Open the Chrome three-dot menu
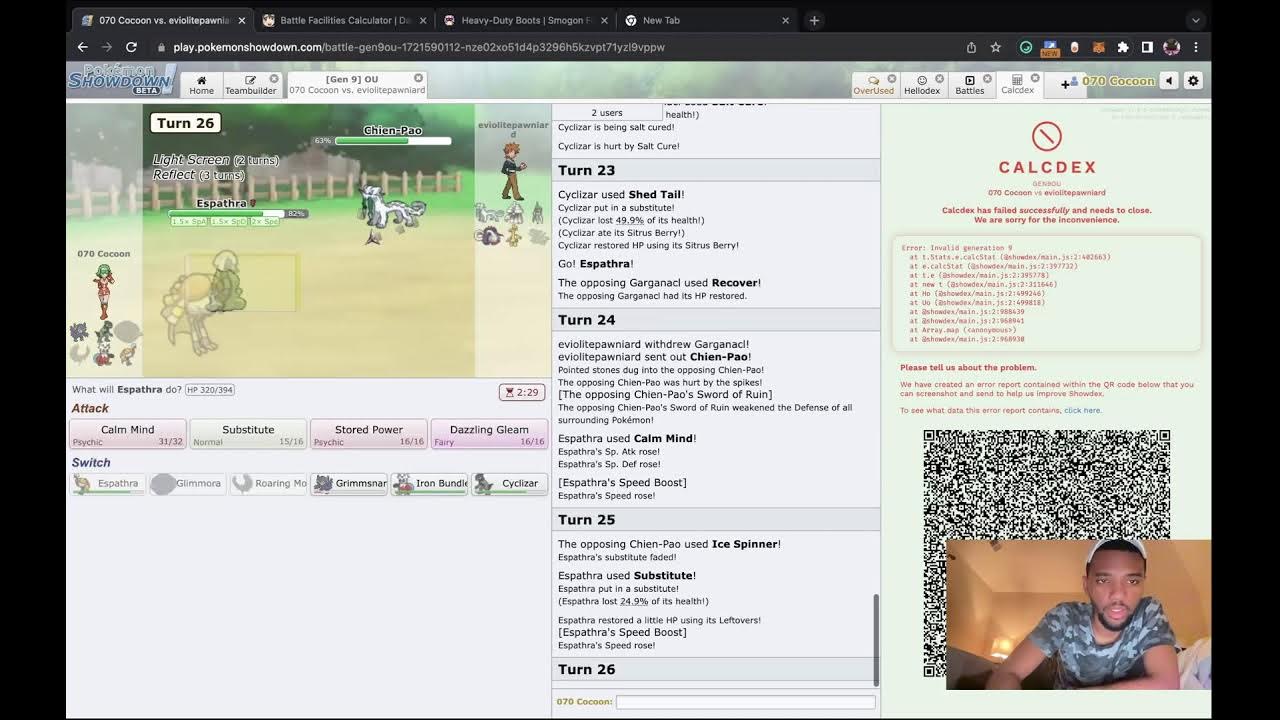The image size is (1280, 720). pos(1195,47)
